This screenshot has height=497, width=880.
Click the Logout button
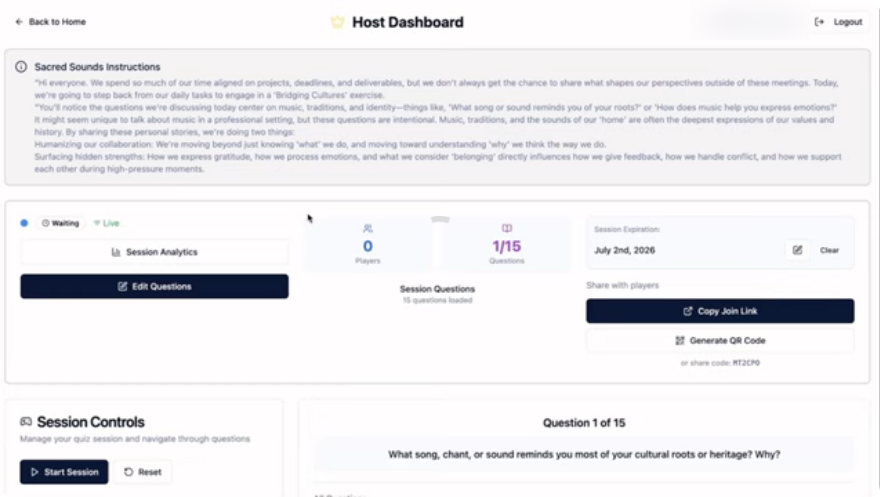pos(838,22)
